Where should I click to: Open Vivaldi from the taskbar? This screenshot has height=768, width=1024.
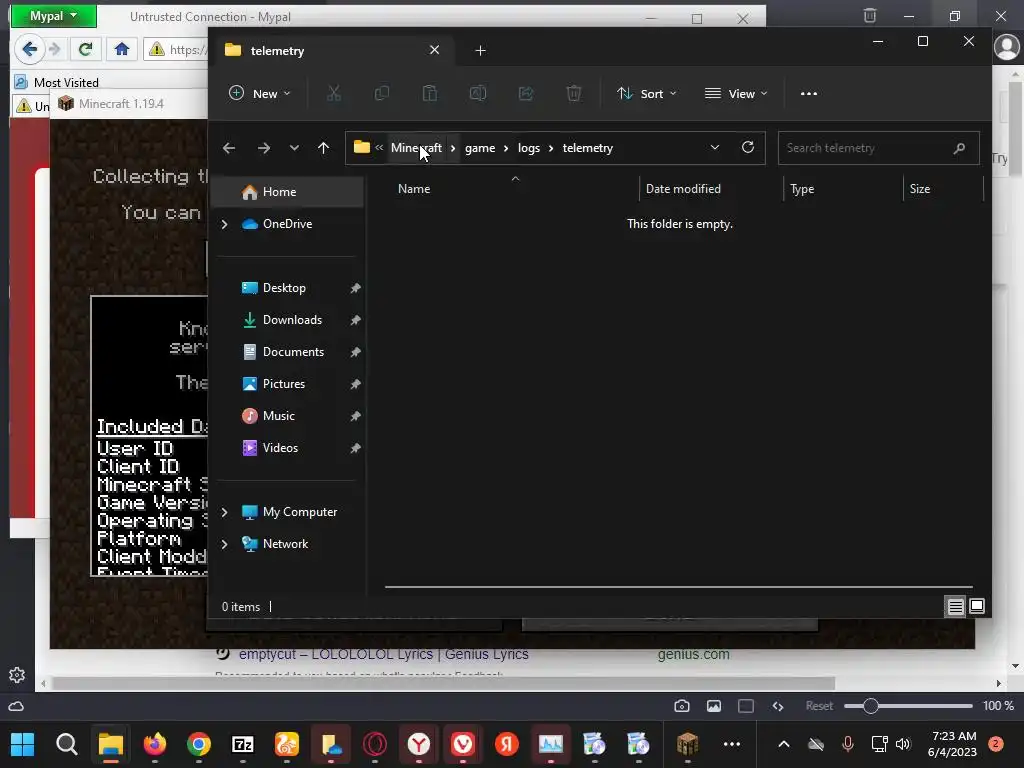(462, 744)
